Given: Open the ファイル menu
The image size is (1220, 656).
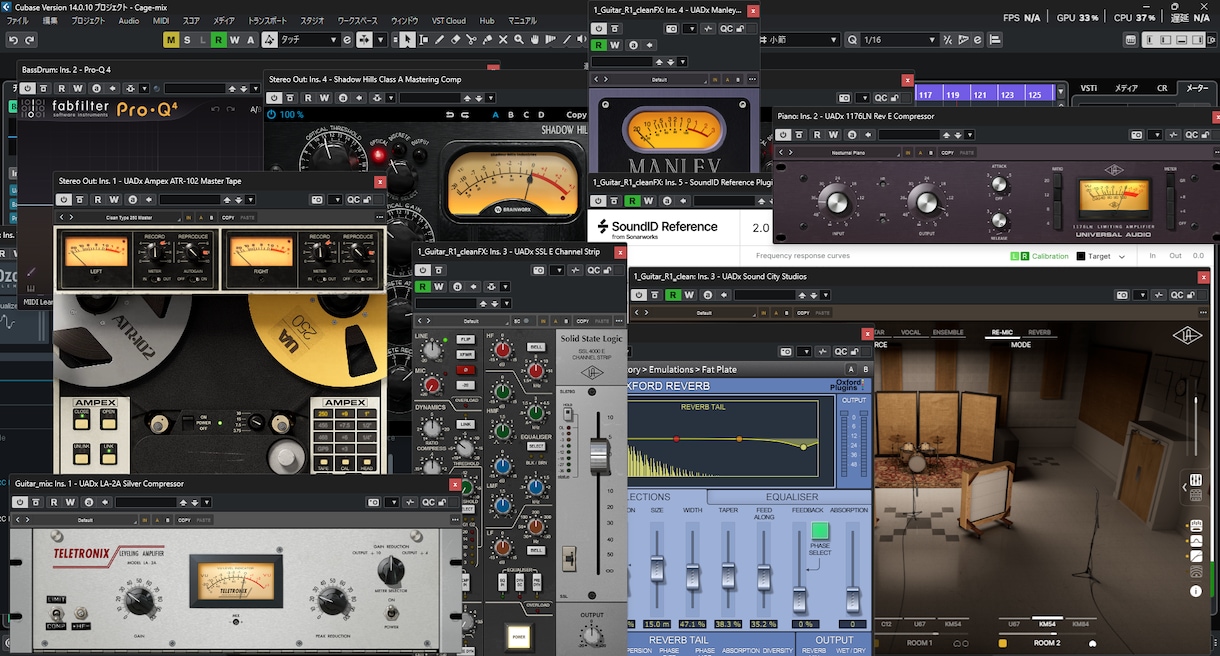Looking at the screenshot, I should (x=20, y=20).
